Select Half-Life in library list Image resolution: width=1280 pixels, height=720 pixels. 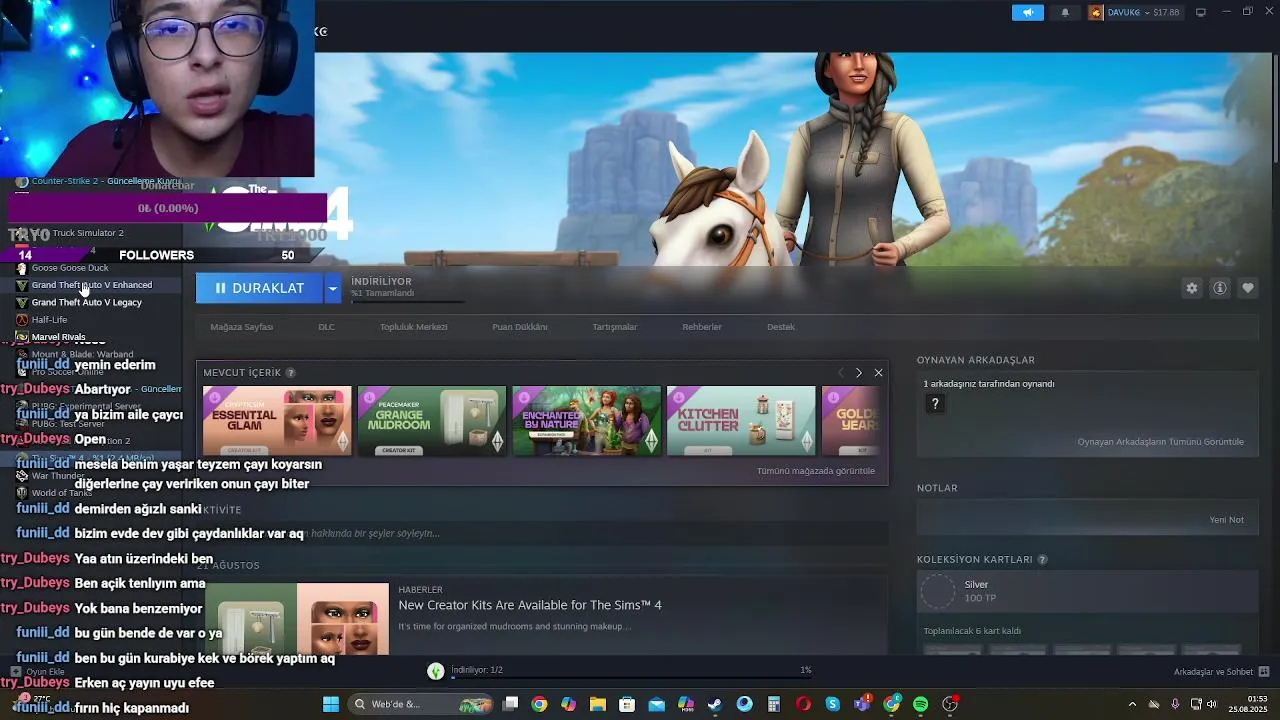click(x=49, y=320)
